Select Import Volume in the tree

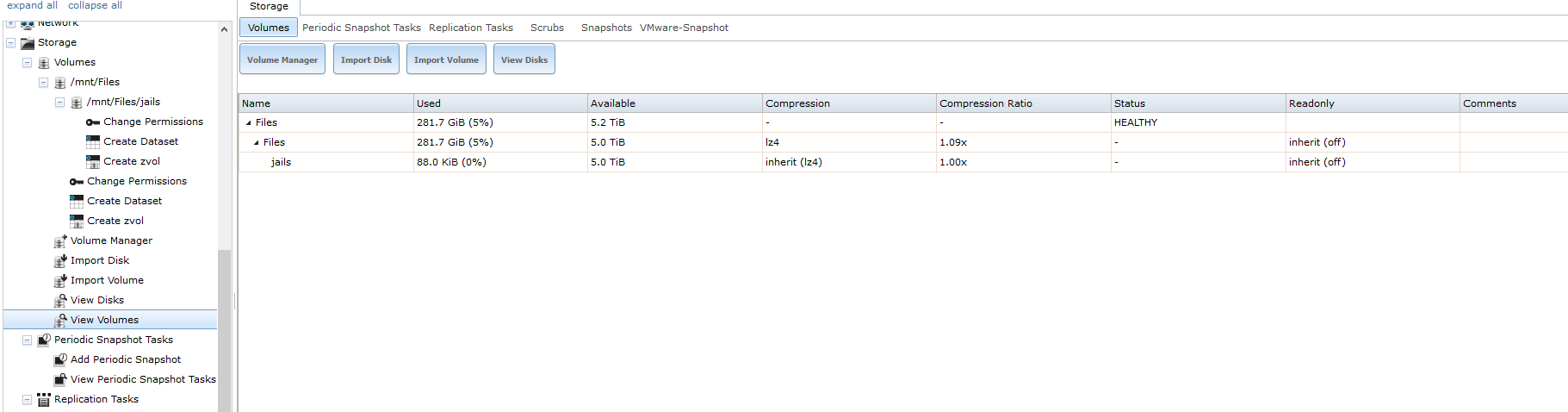107,280
